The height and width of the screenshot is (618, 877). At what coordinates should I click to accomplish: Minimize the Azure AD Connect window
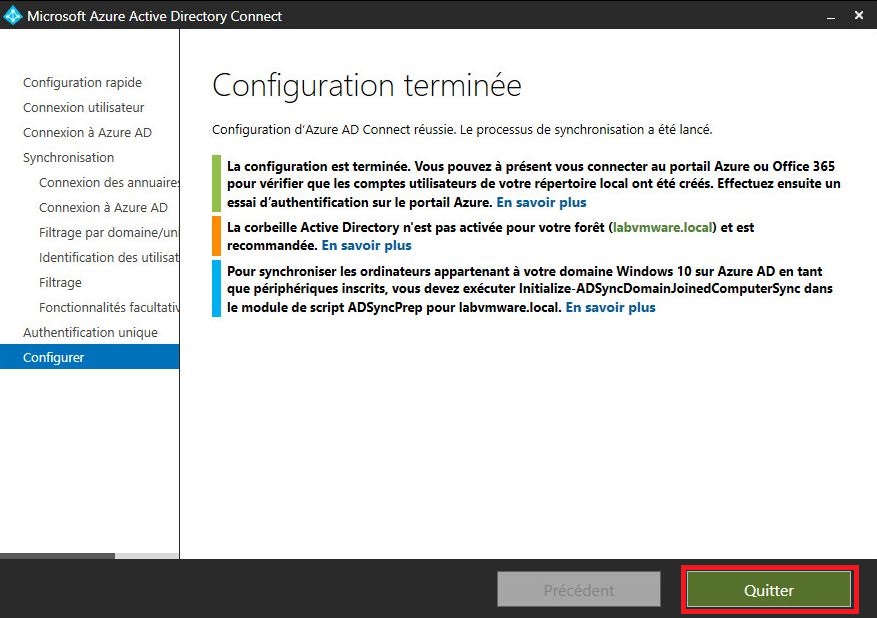[x=831, y=16]
